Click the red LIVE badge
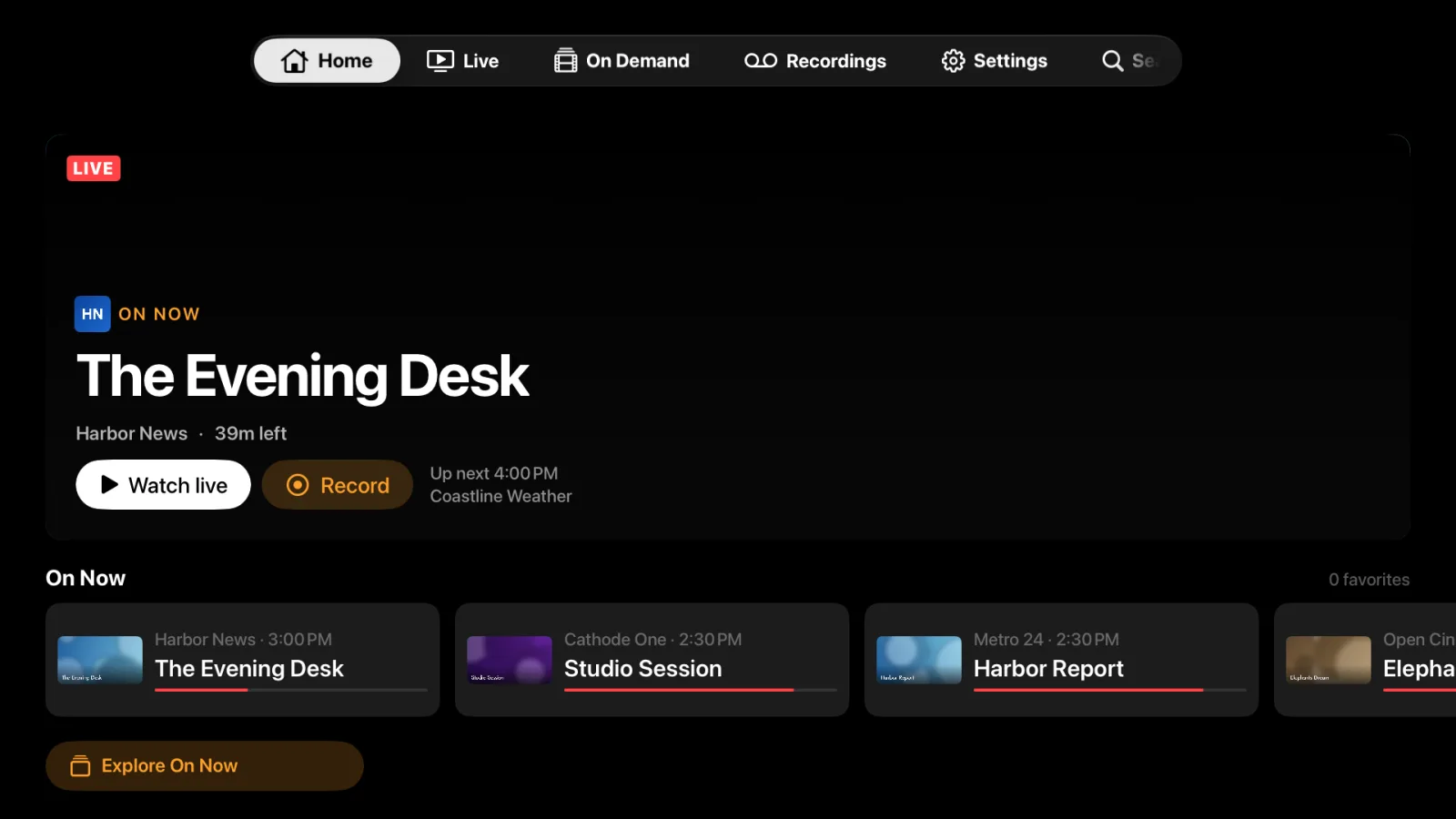This screenshot has width=1456, height=819. click(x=94, y=168)
